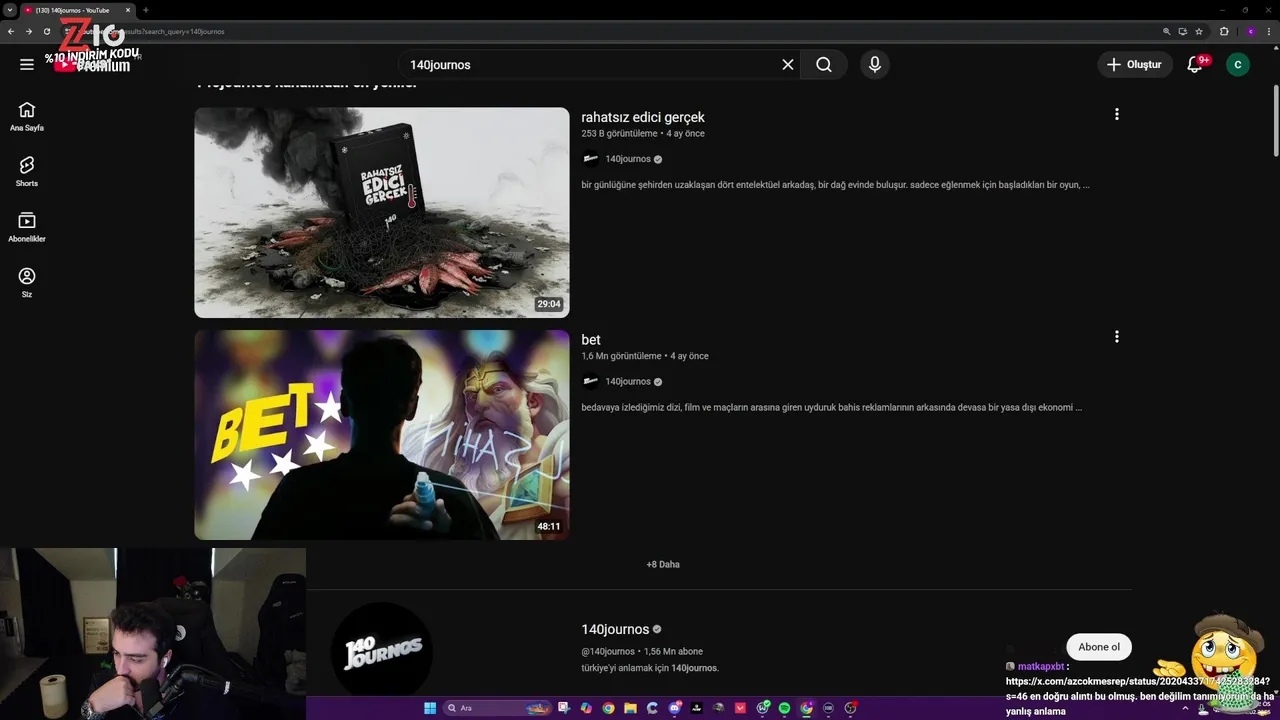This screenshot has height=720, width=1280.
Task: Open 140journos channel result title
Action: coord(615,629)
